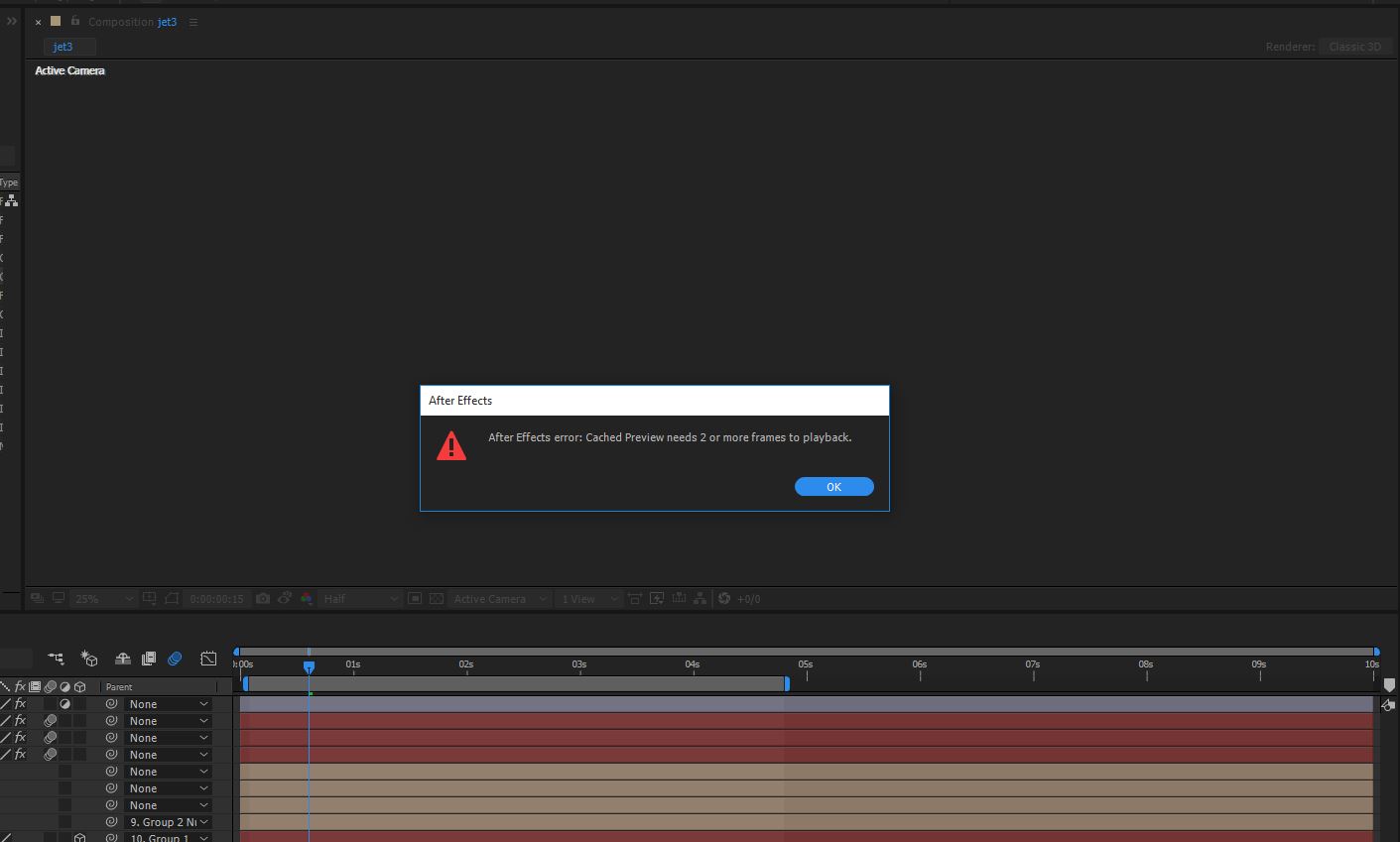Click the Motion Blur column header icon
The width and height of the screenshot is (1400, 842).
(50, 686)
